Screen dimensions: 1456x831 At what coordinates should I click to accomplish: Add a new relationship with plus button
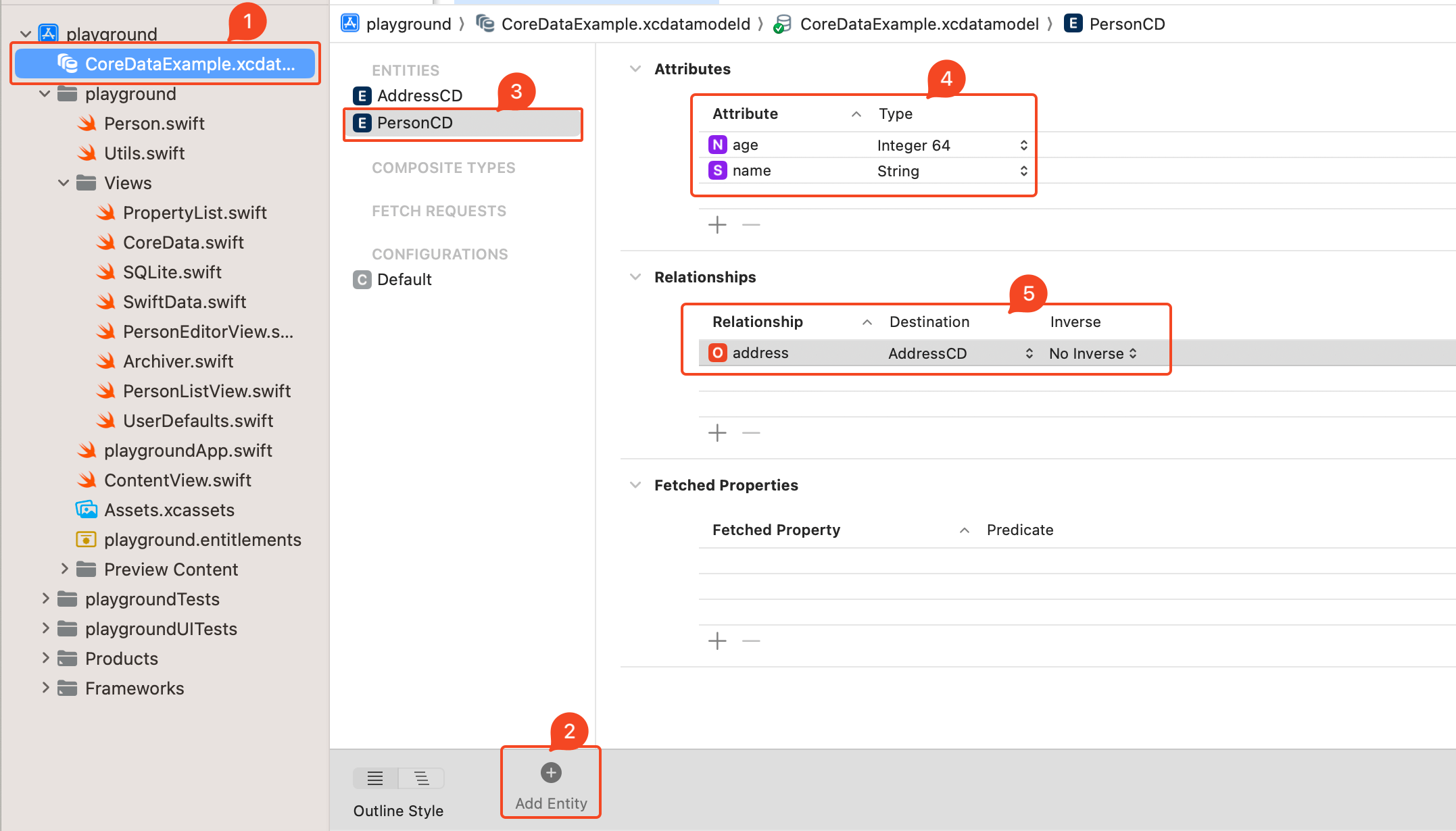click(x=717, y=432)
